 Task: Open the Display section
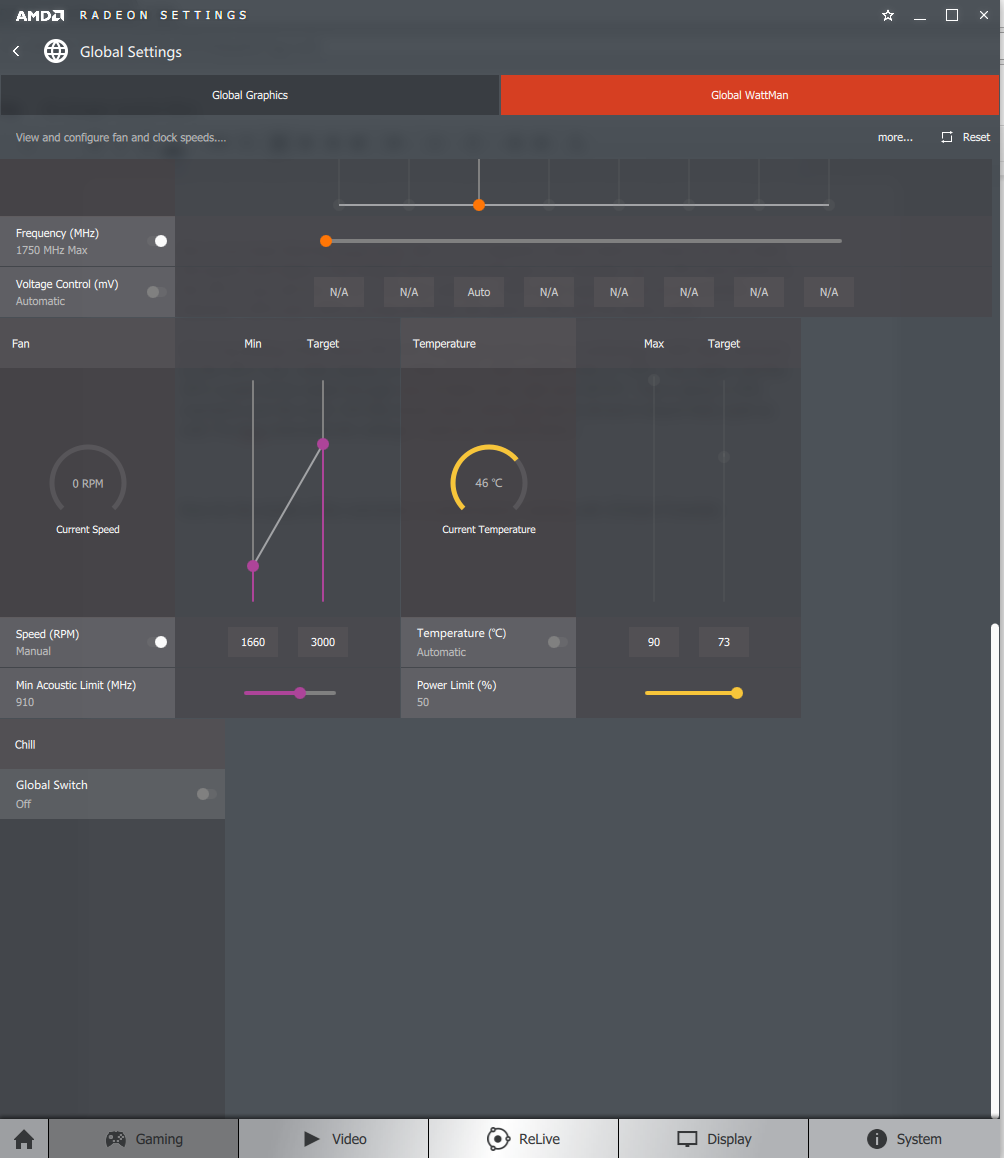[714, 1139]
